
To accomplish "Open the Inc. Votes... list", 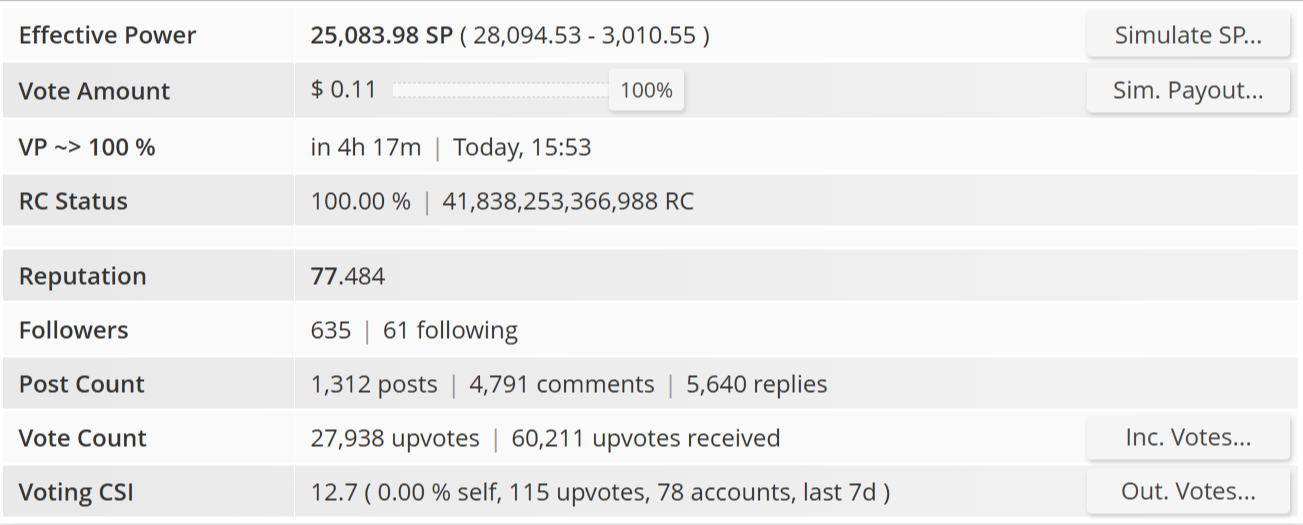I will [x=1188, y=438].
